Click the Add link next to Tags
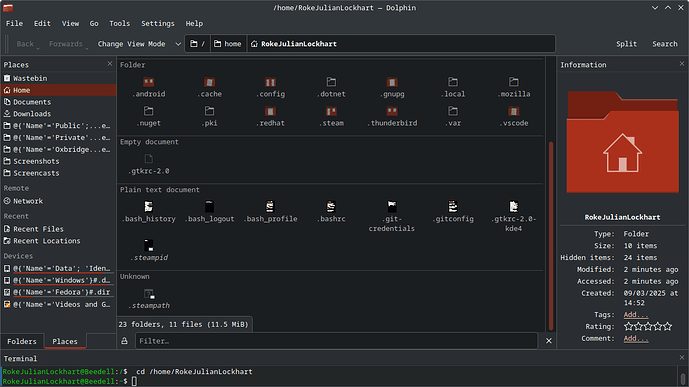The height and width of the screenshot is (387, 689). pyautogui.click(x=635, y=315)
